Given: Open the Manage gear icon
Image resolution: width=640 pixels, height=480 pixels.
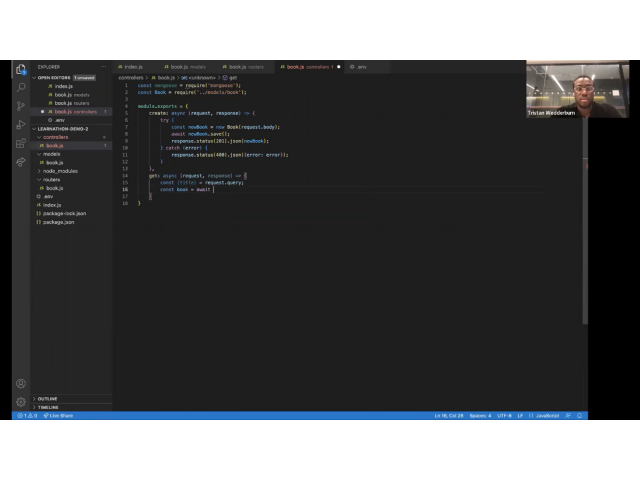Looking at the screenshot, I should click(21, 401).
